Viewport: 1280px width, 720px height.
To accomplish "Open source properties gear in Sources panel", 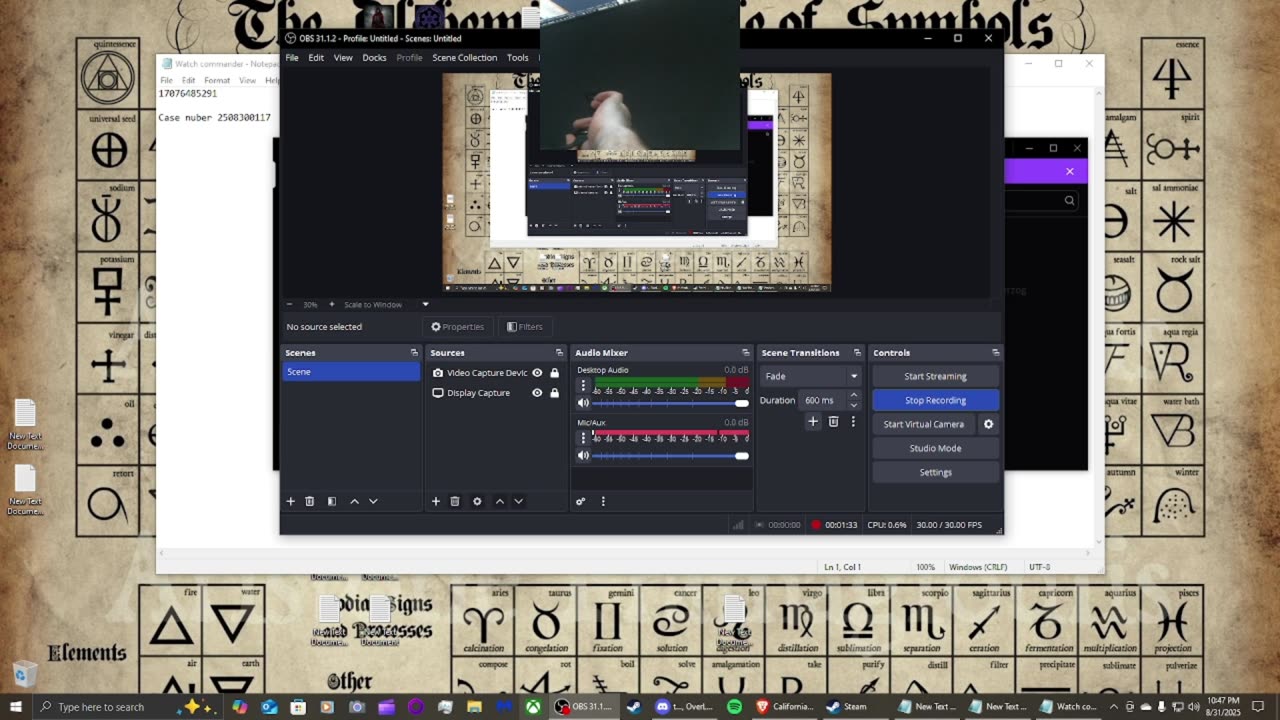I will (477, 501).
